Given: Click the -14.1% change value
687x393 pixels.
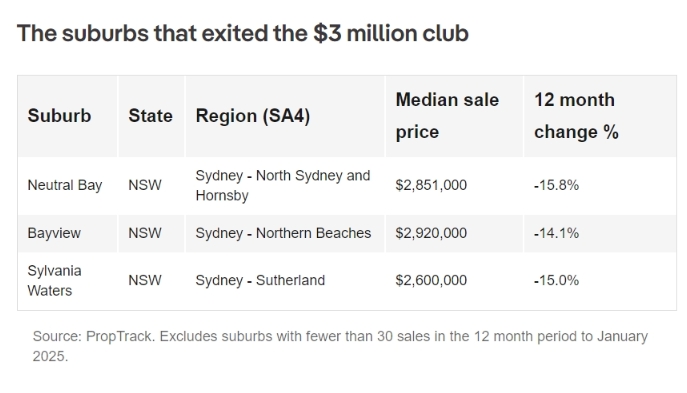Looking at the screenshot, I should click(556, 233).
